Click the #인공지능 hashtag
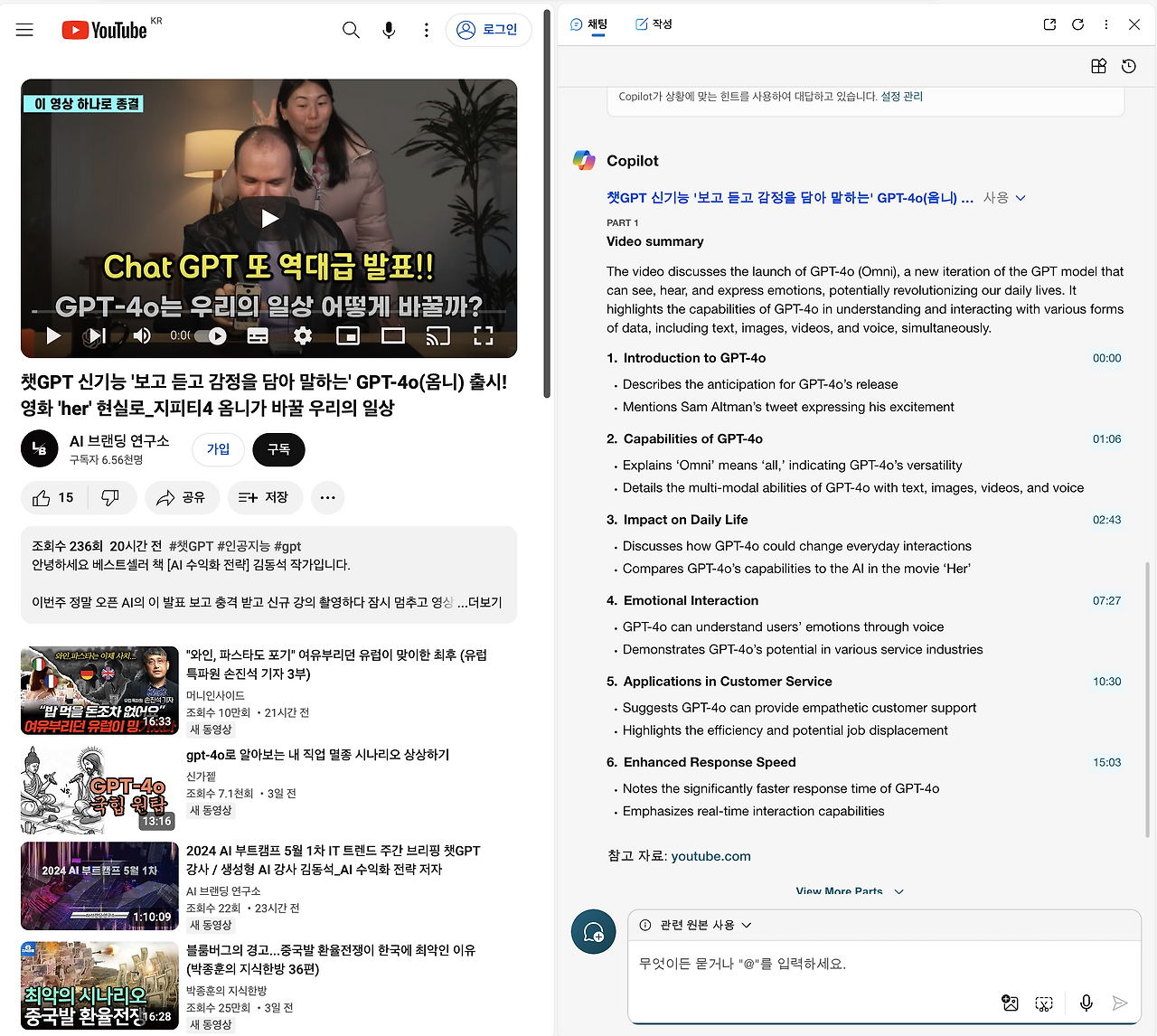 click(x=243, y=546)
